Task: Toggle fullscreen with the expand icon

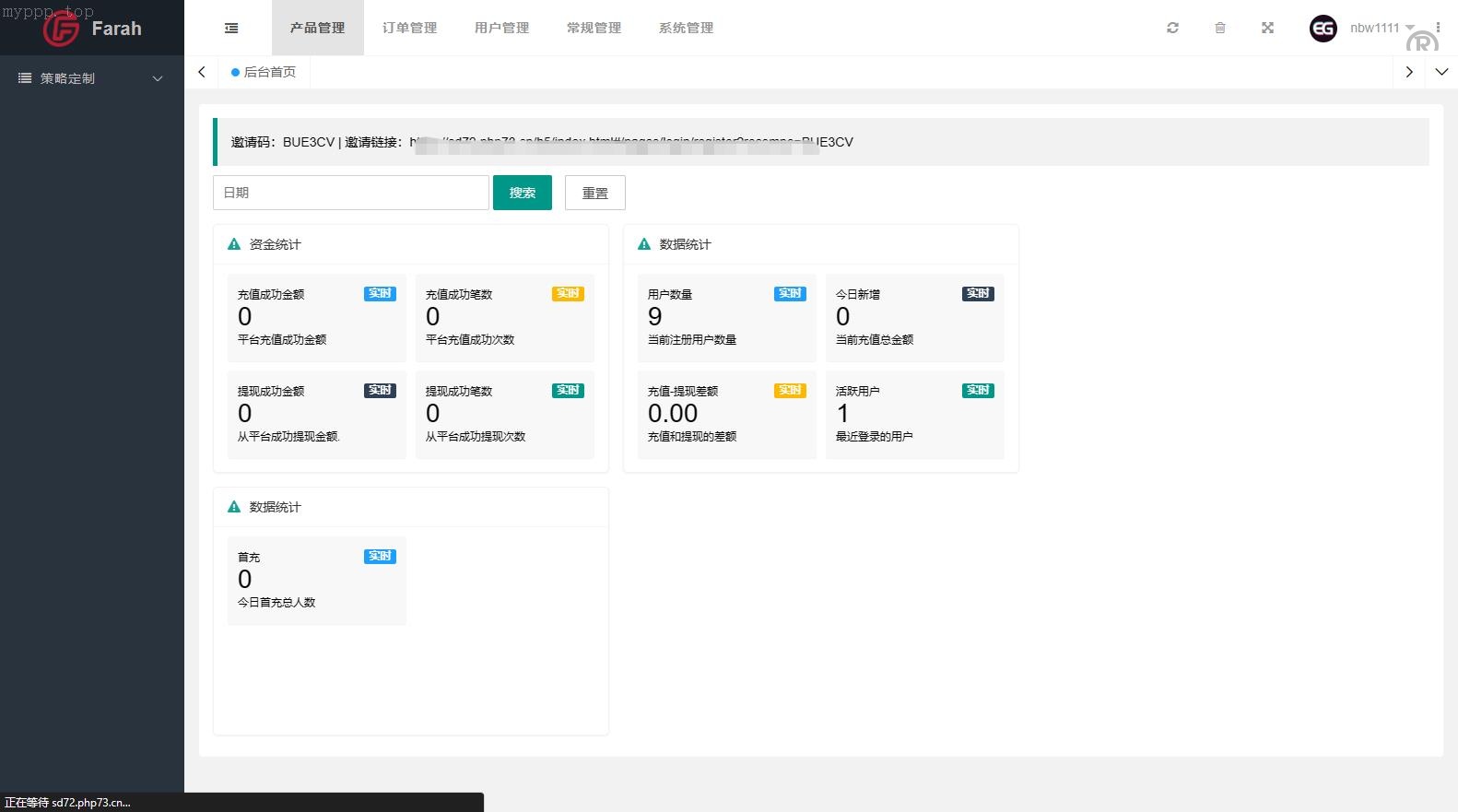Action: coord(1268,28)
